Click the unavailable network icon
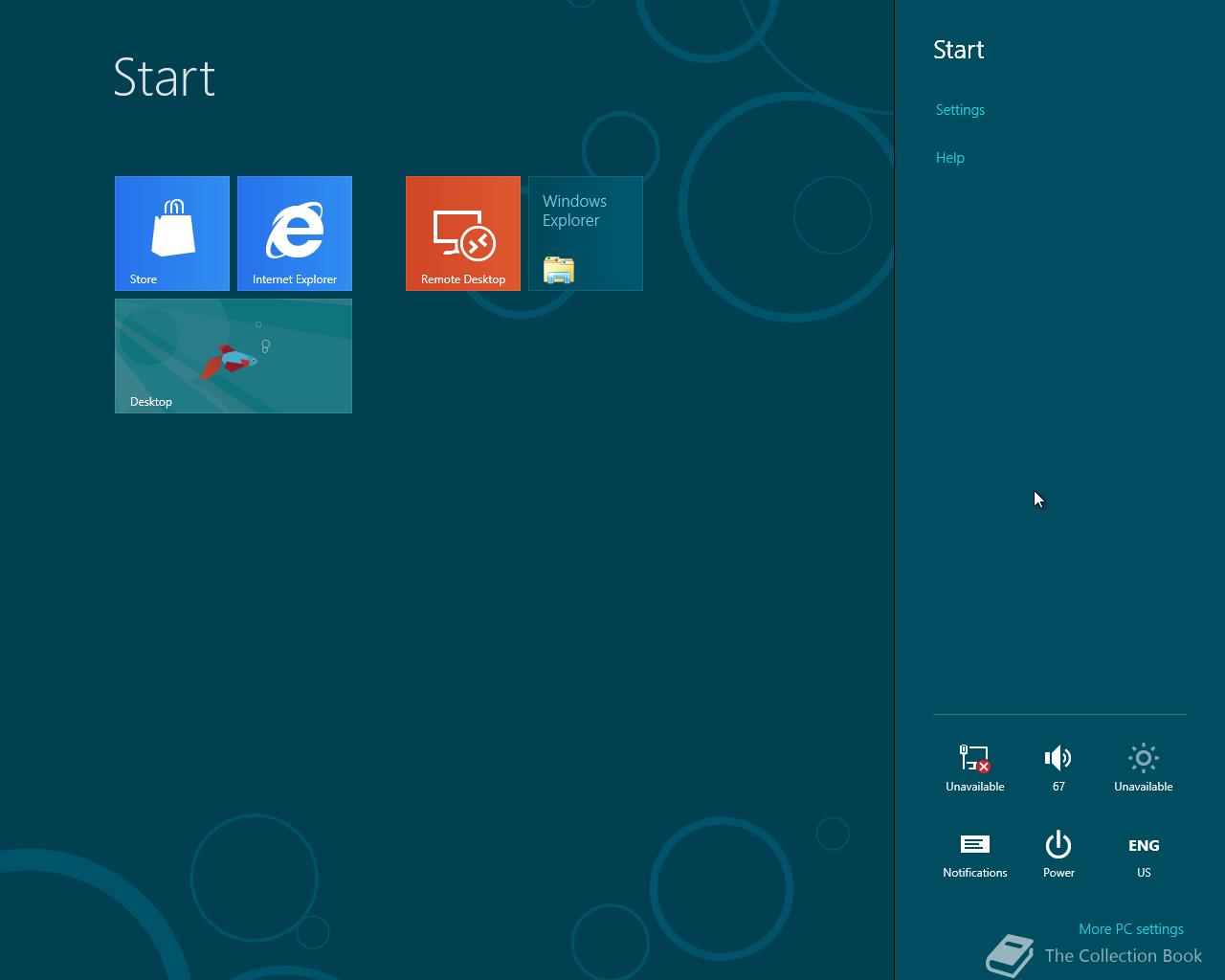Viewport: 1225px width, 980px height. pyautogui.click(x=975, y=768)
